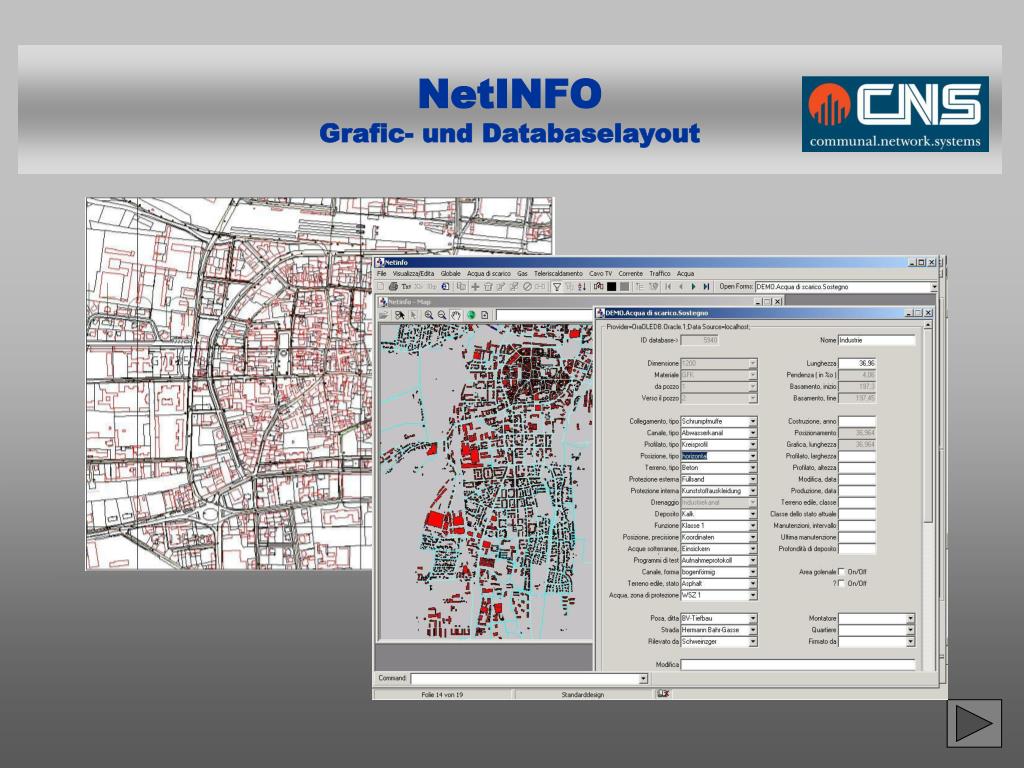Click the binoculars search icon in Map toolbar
The height and width of the screenshot is (768, 1024).
click(x=400, y=315)
